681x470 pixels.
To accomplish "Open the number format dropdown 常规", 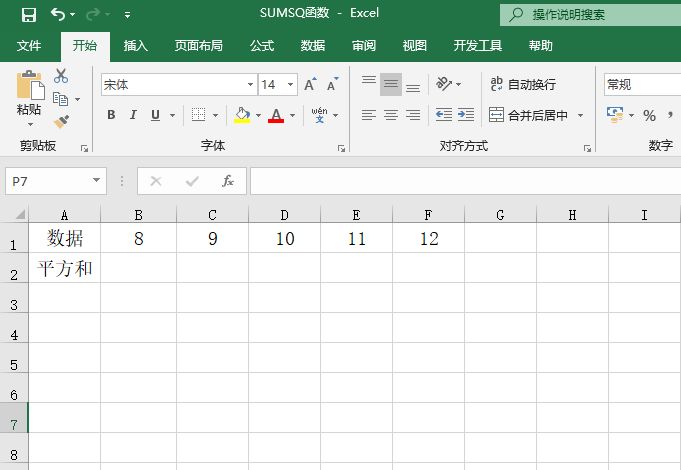I will coord(640,85).
